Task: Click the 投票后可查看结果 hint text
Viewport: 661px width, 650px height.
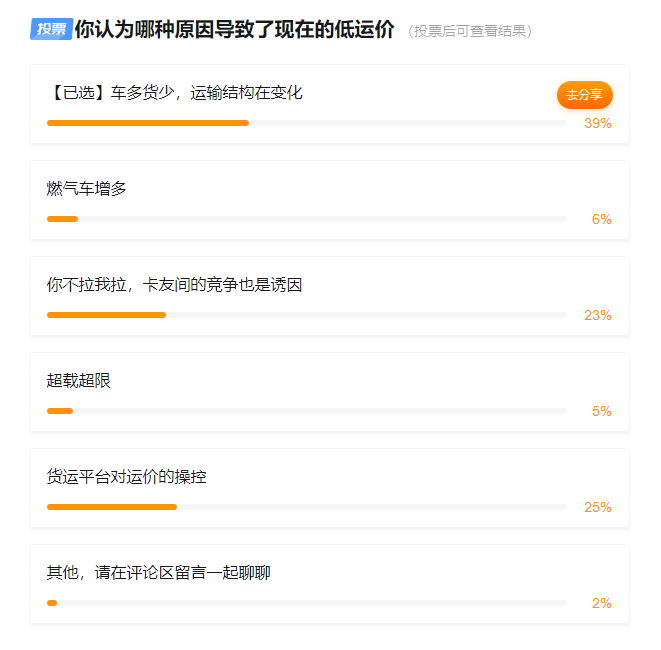Action: coord(470,31)
